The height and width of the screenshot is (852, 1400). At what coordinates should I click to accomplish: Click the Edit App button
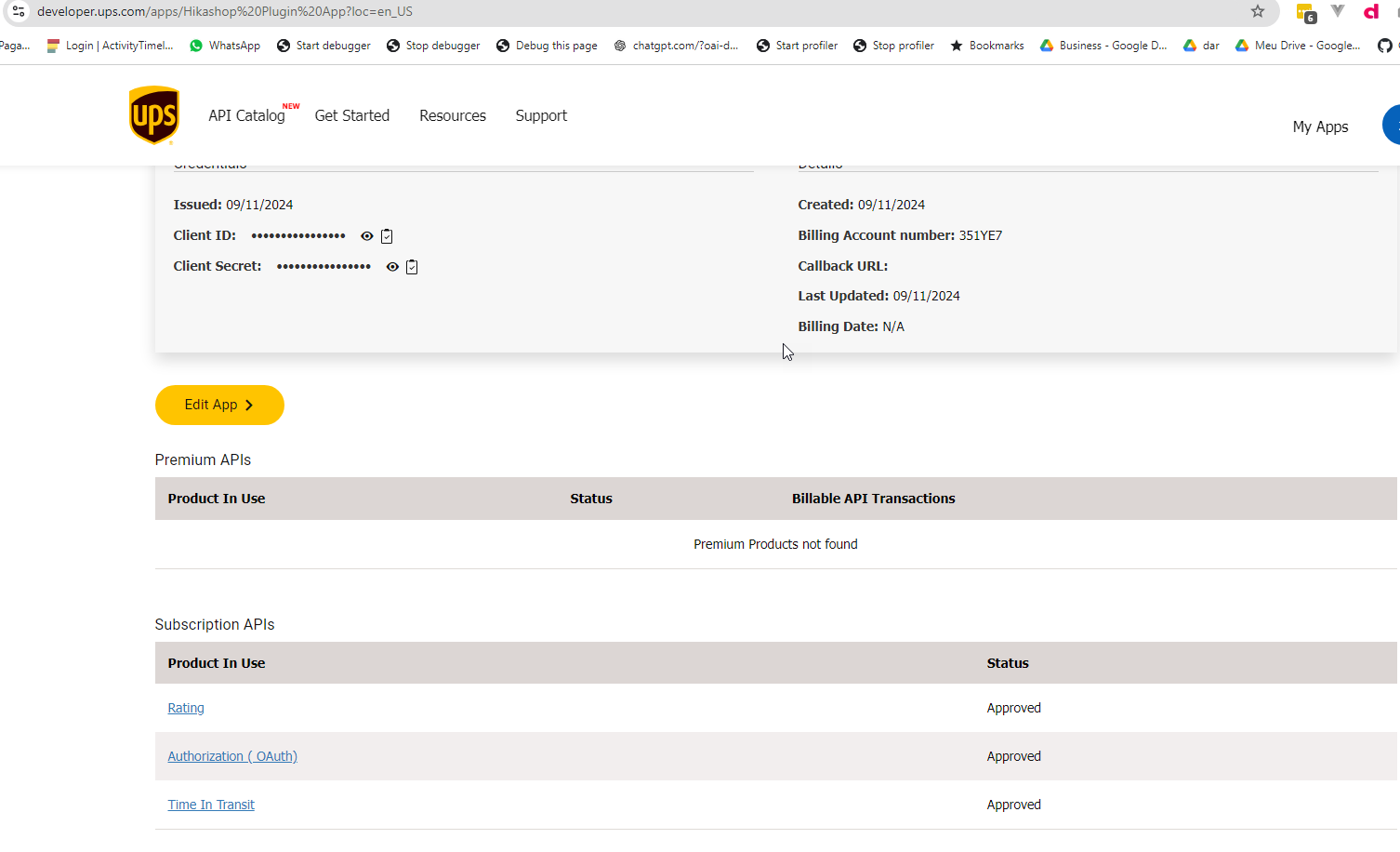click(x=219, y=405)
